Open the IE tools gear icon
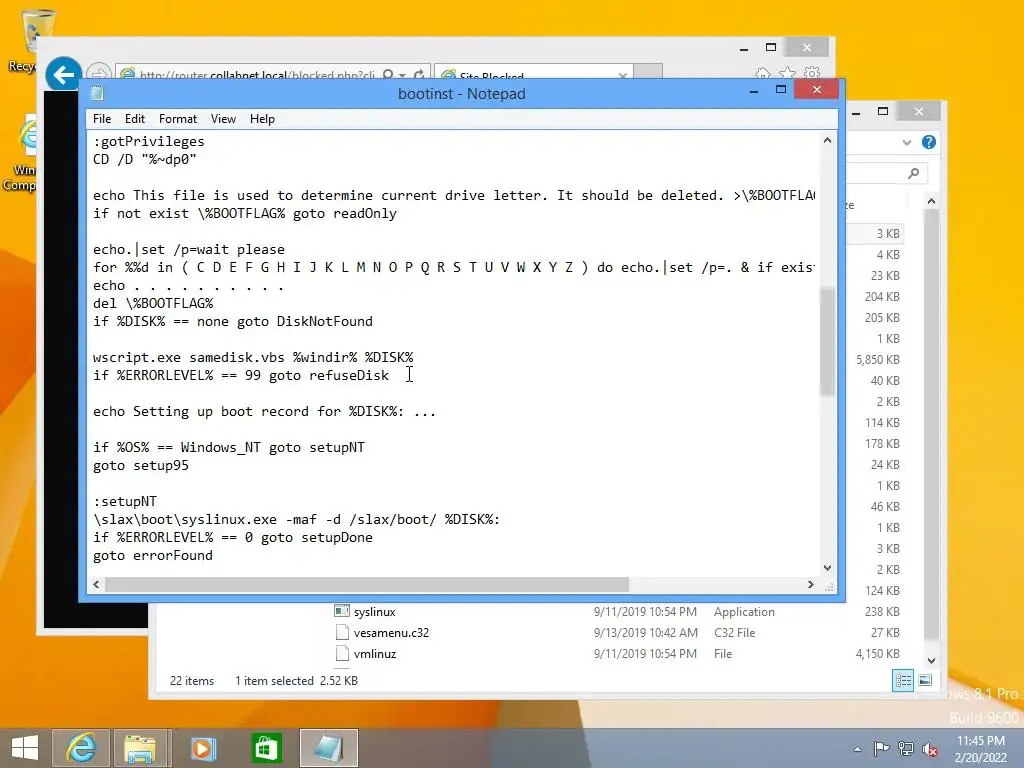The width and height of the screenshot is (1024, 768). (812, 73)
